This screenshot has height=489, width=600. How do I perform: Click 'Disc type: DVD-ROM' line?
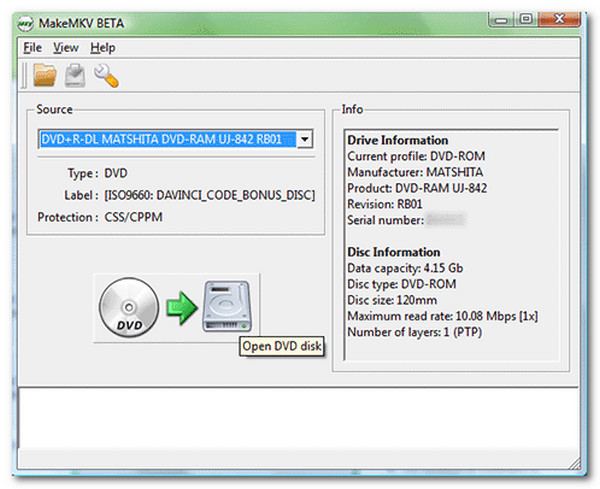pos(401,284)
